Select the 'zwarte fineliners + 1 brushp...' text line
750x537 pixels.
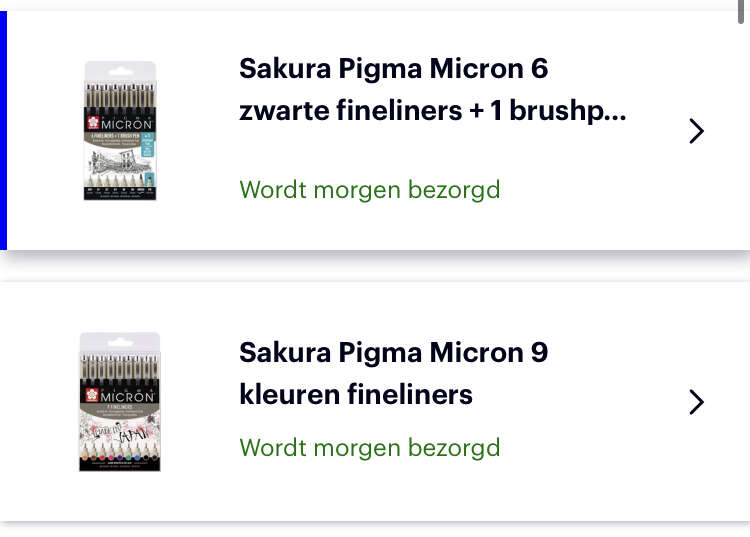(432, 110)
